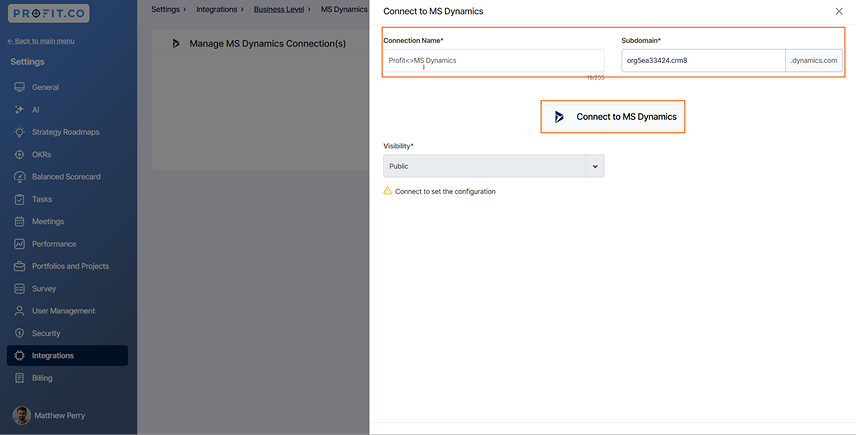
Task: Click the Survey list icon
Action: [20, 289]
